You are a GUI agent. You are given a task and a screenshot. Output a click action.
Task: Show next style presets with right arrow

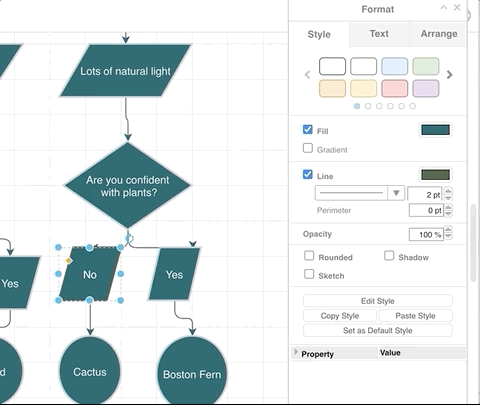point(449,74)
